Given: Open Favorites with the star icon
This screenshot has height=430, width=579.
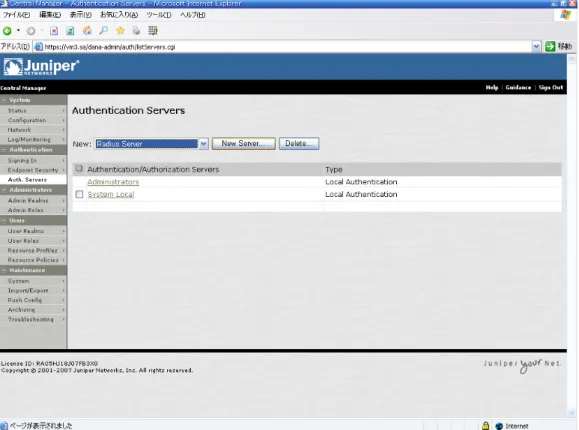Looking at the screenshot, I should click(x=120, y=30).
